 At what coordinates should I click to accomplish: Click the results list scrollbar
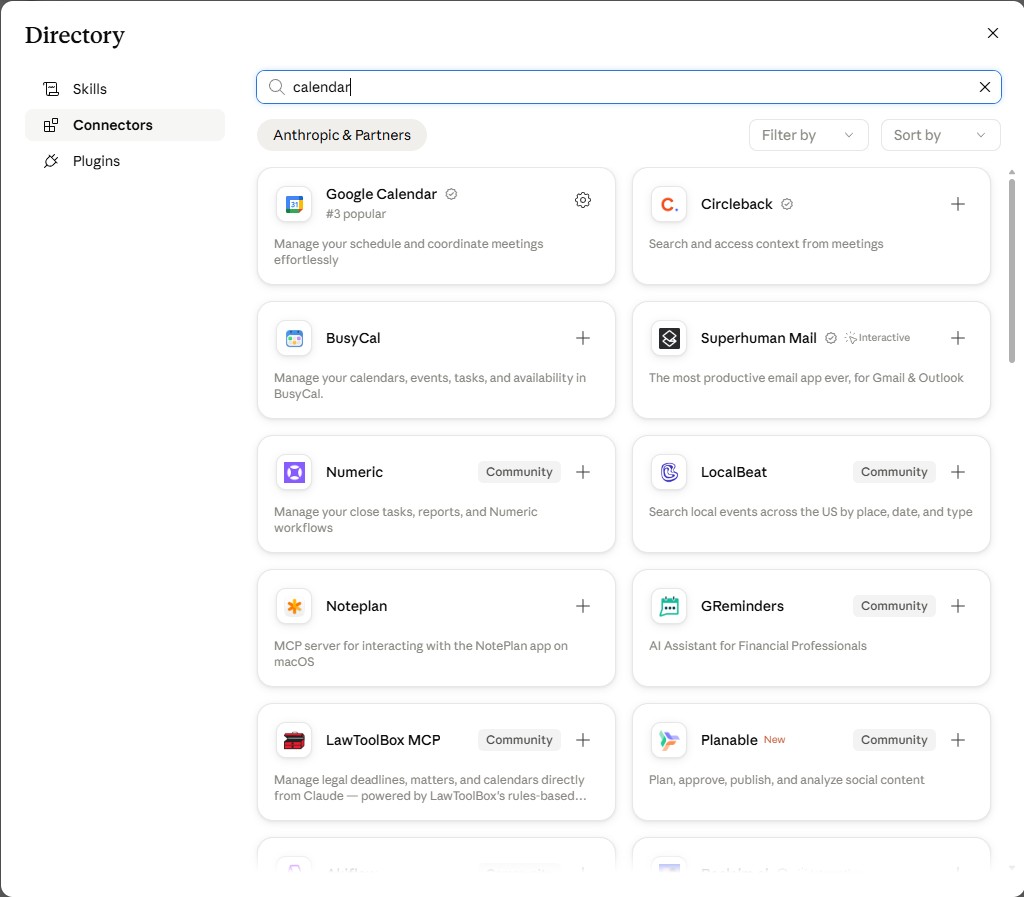point(1012,271)
